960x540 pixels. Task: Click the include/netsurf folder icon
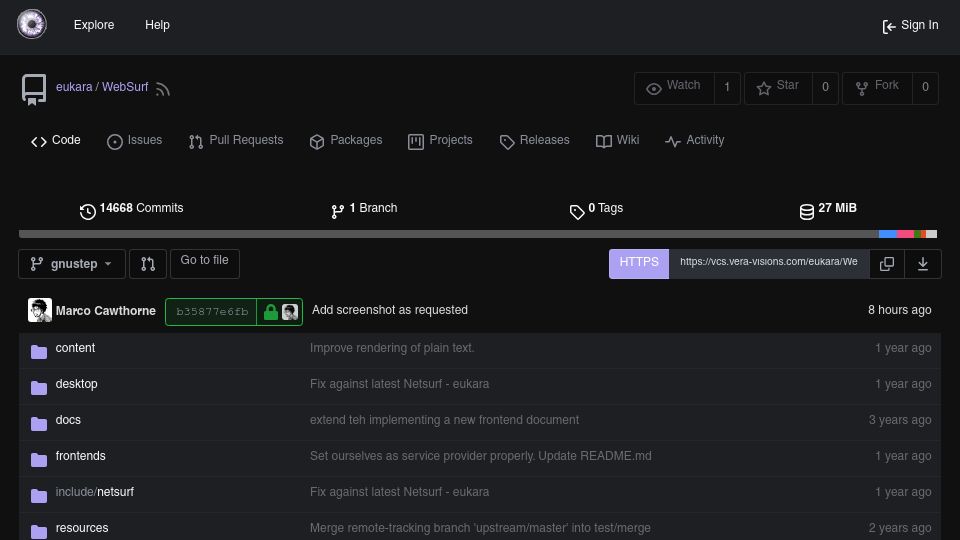(x=39, y=496)
